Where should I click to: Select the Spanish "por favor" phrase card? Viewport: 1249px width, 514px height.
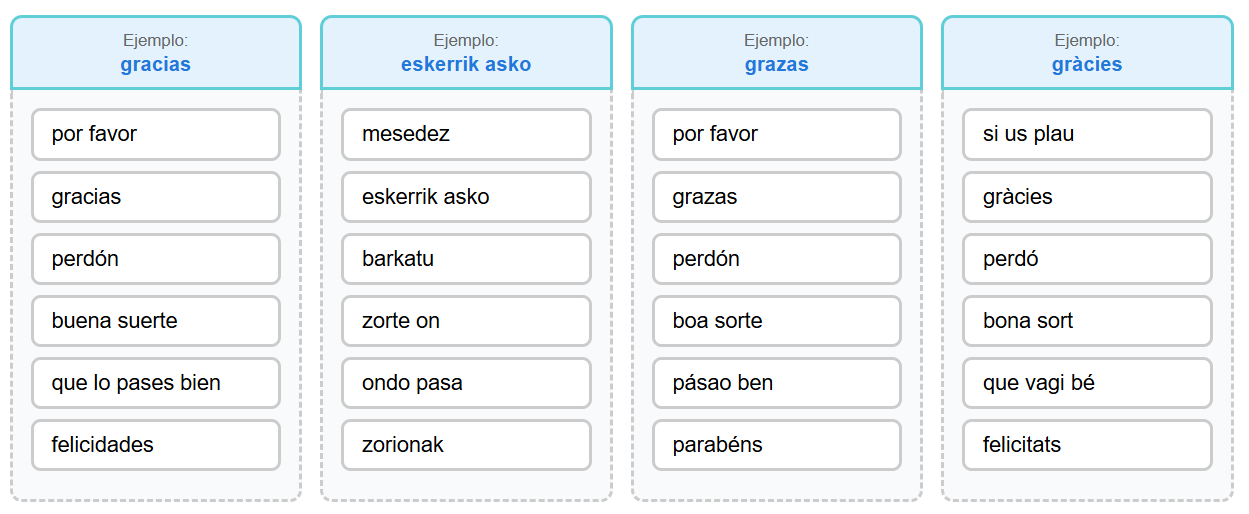[156, 134]
